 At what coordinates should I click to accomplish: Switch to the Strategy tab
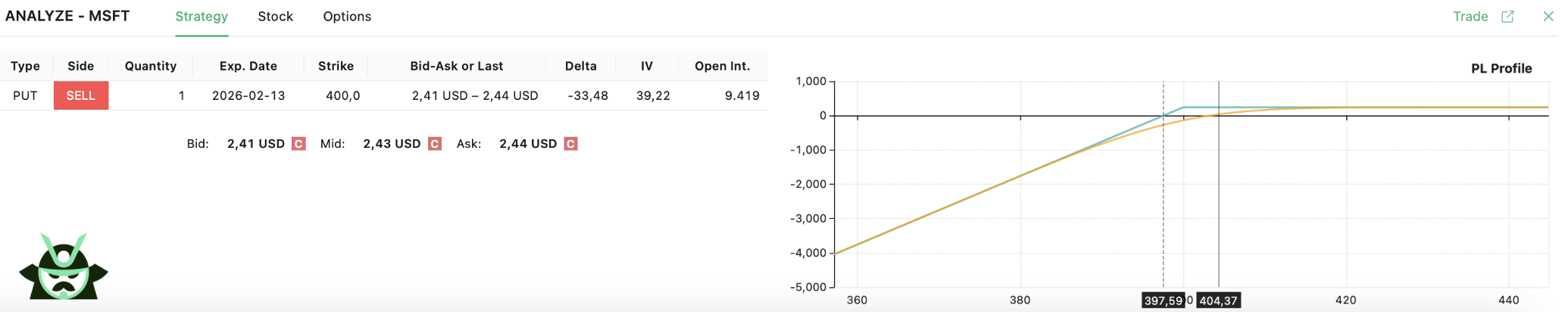(201, 17)
